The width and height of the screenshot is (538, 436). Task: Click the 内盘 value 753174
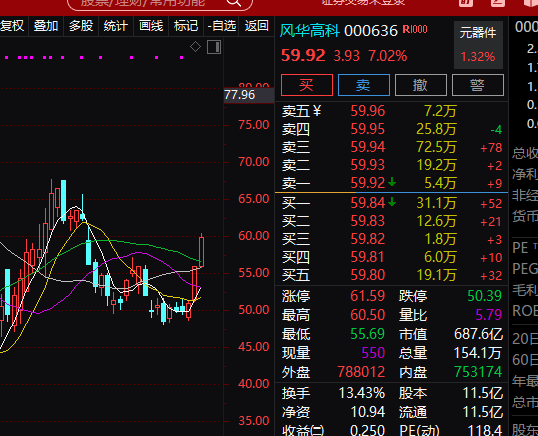click(x=478, y=372)
